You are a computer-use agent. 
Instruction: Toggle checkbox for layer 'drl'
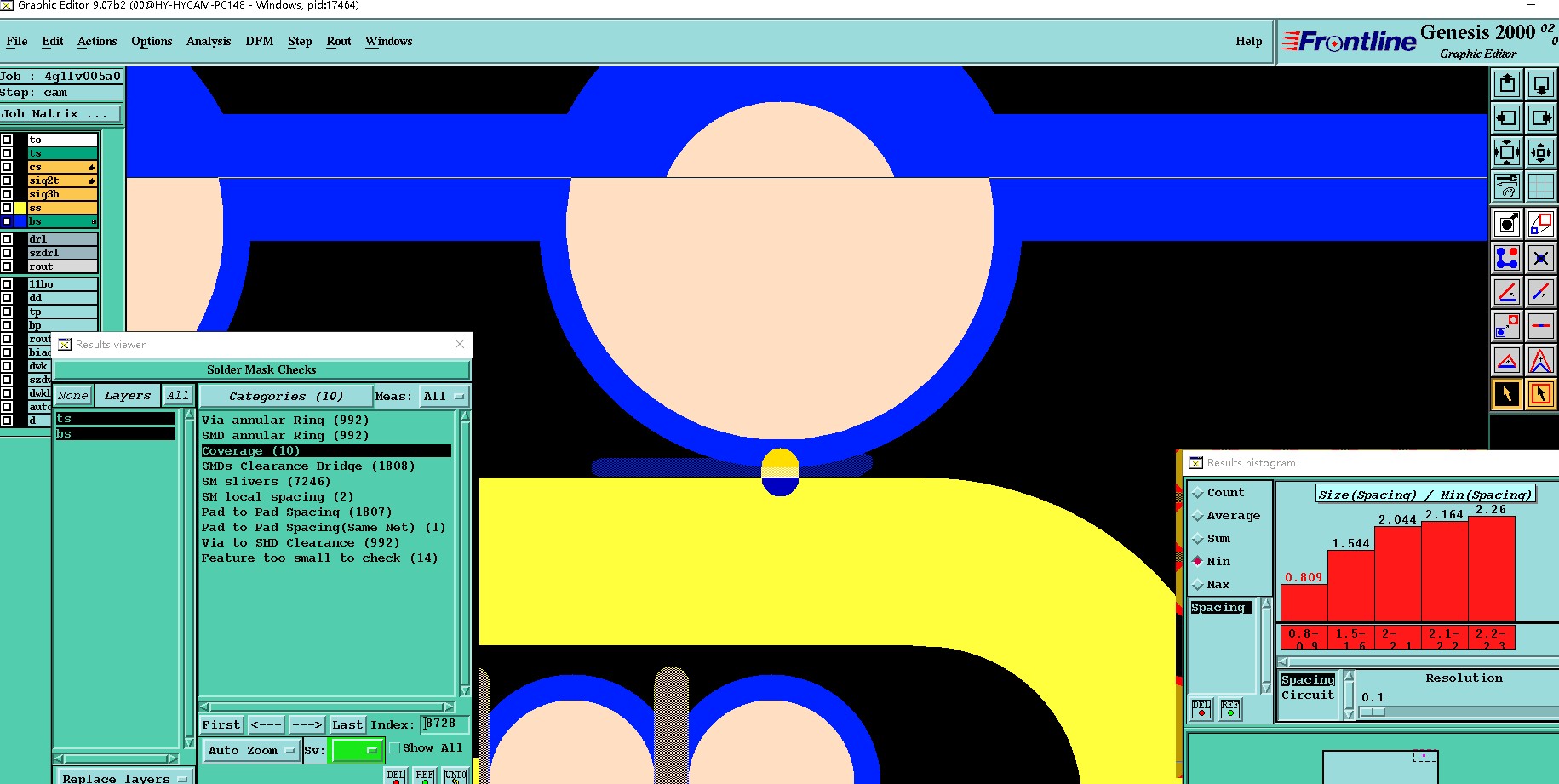point(7,239)
